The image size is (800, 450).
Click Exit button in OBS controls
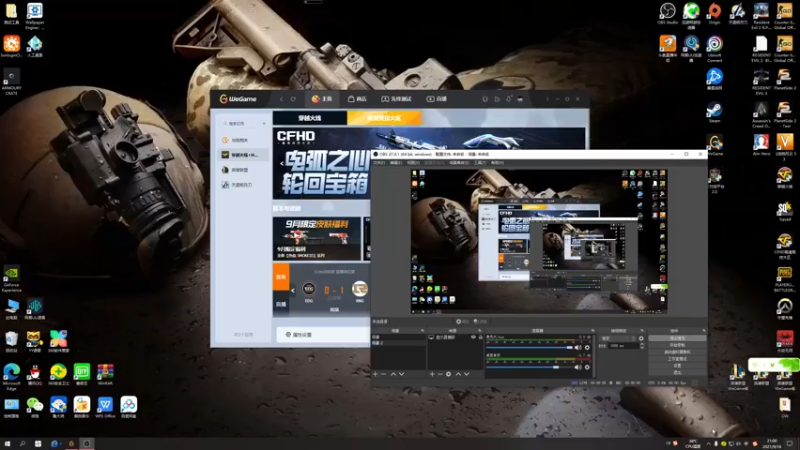click(x=677, y=372)
